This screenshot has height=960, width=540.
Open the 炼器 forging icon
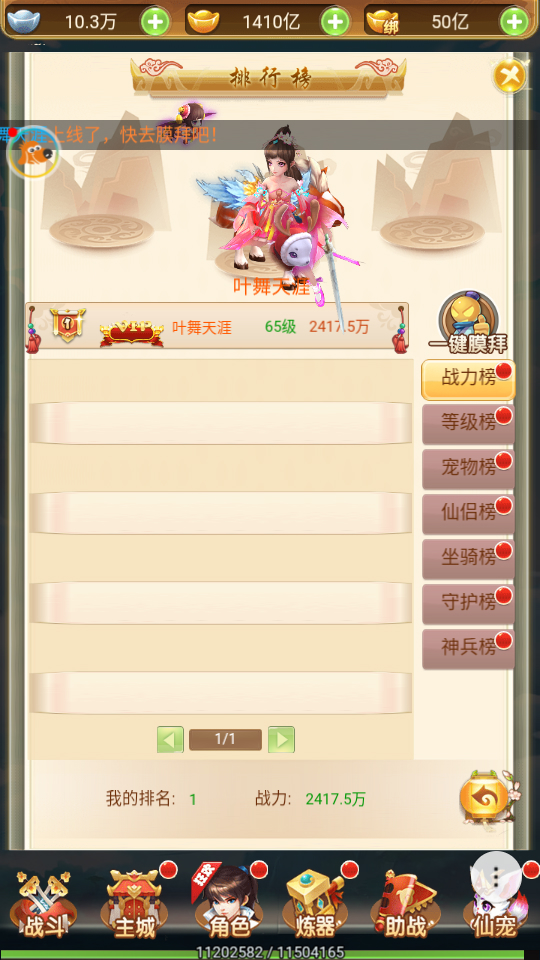(x=317, y=904)
